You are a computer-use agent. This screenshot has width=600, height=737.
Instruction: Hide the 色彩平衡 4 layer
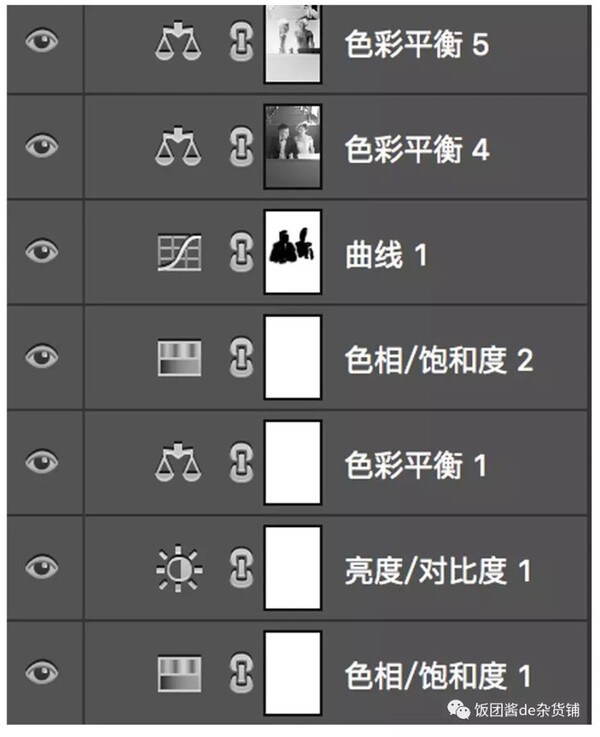point(42,145)
